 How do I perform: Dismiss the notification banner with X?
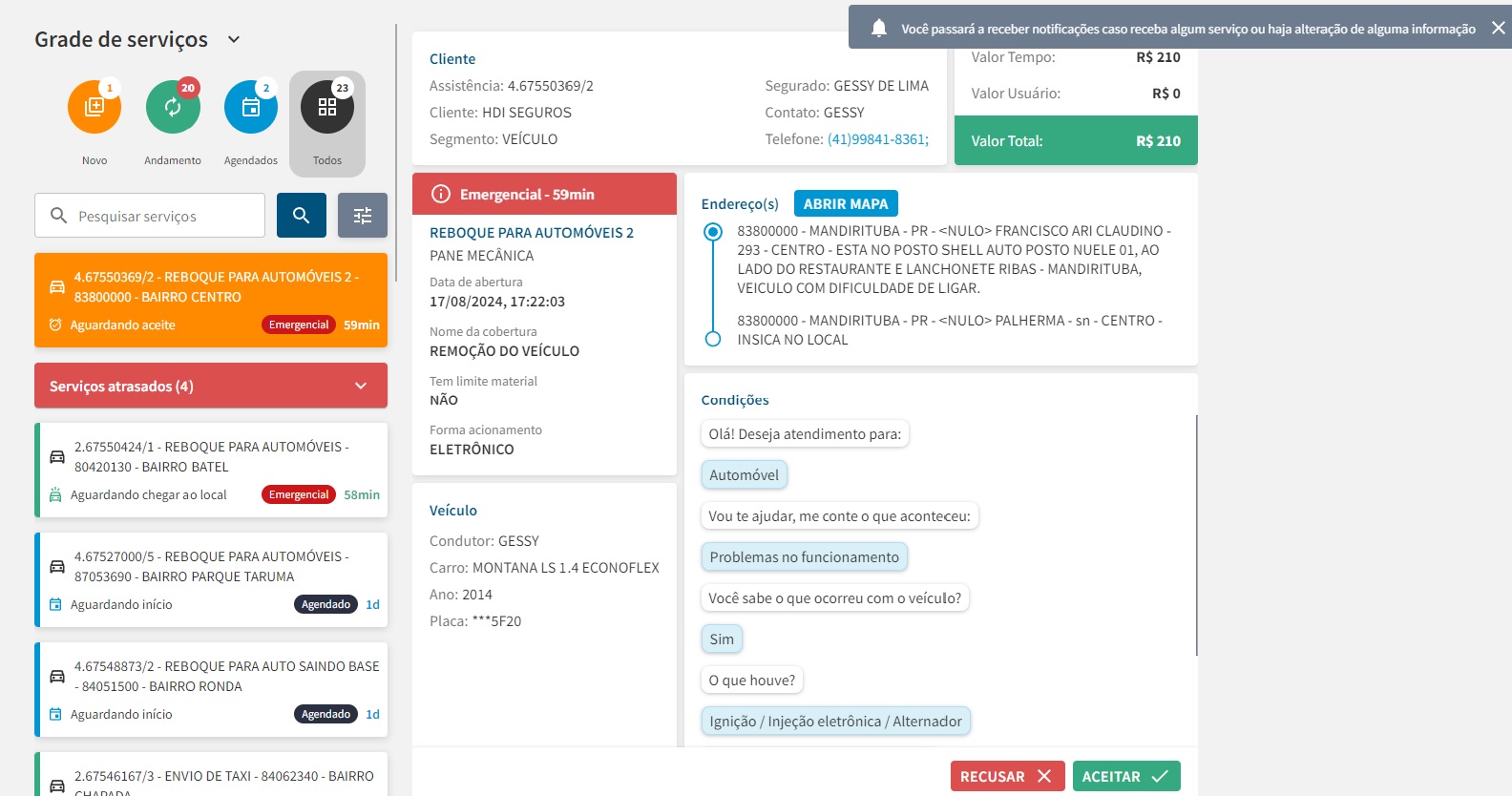pyautogui.click(x=1499, y=29)
